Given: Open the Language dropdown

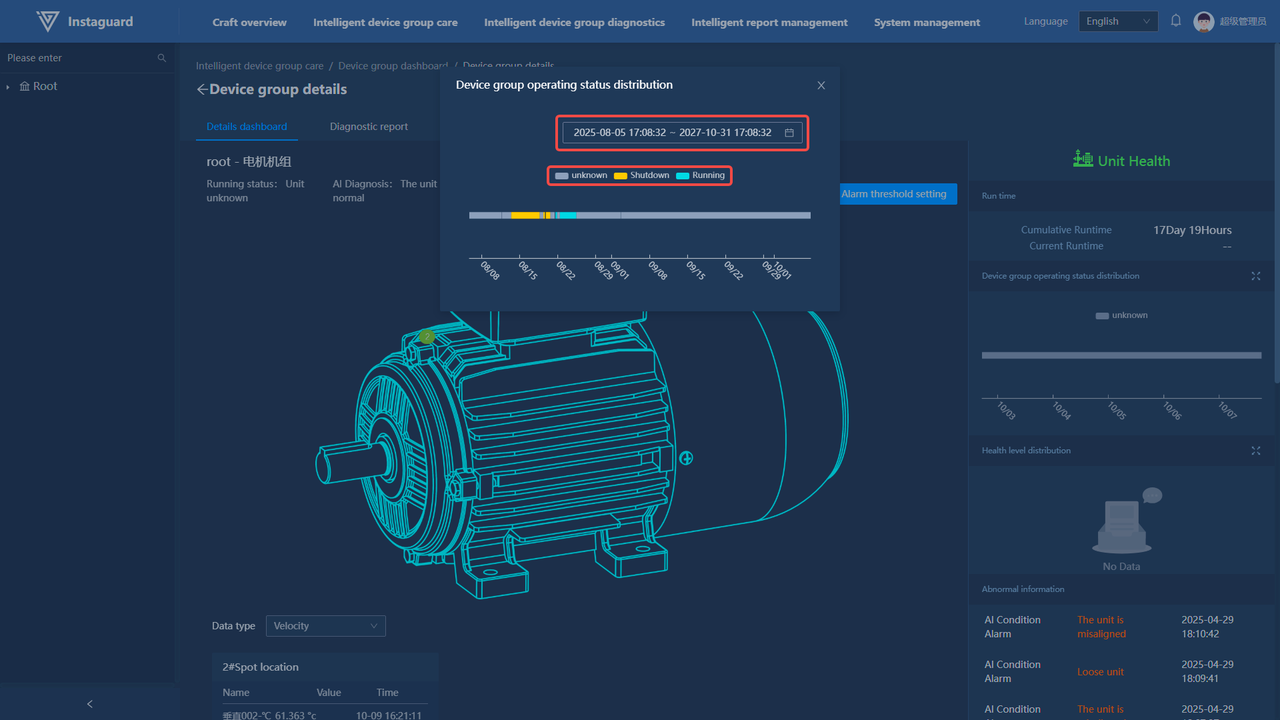Looking at the screenshot, I should pyautogui.click(x=1118, y=21).
